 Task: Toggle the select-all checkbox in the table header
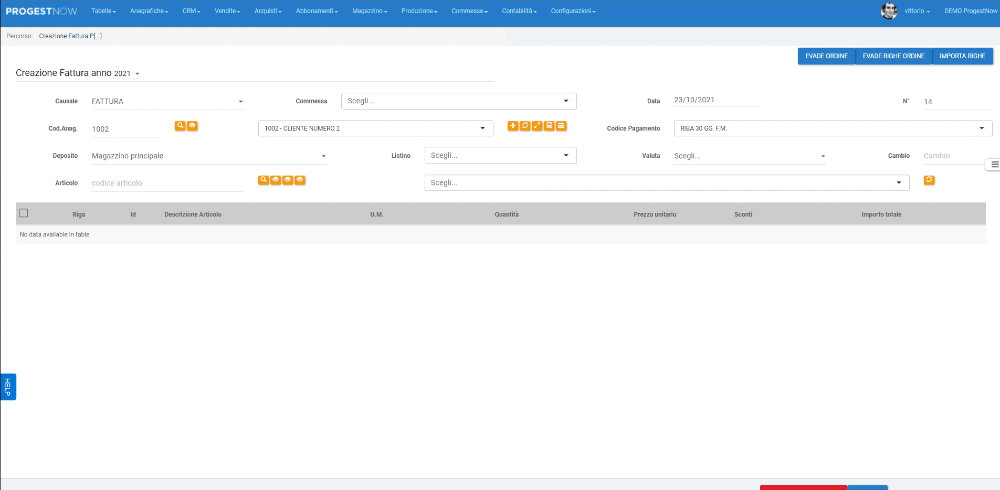coord(24,213)
